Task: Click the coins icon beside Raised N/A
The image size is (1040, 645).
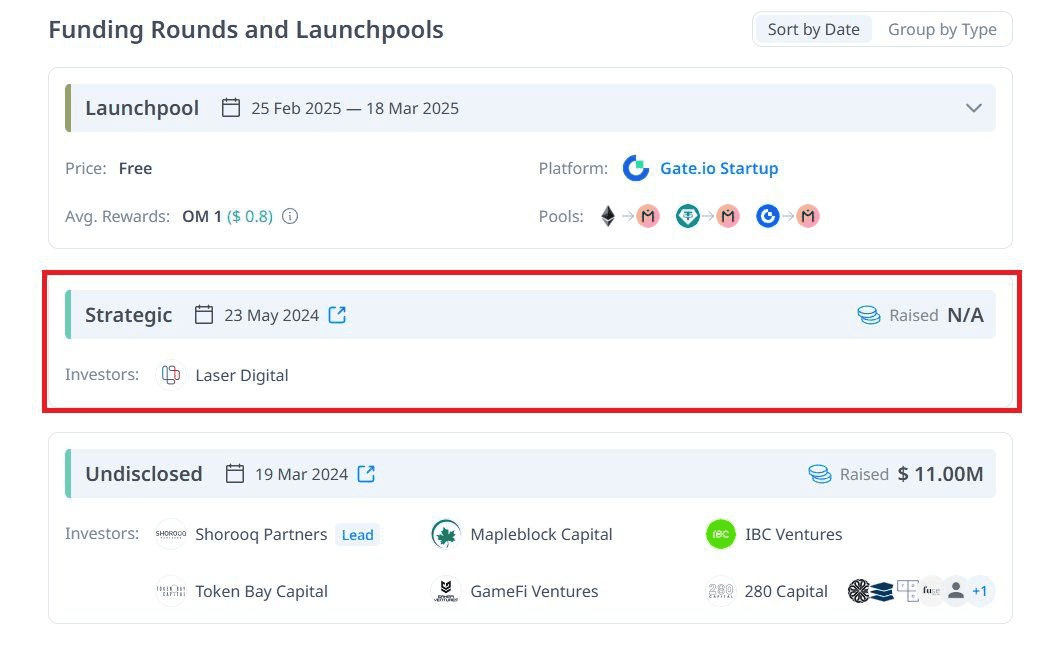Action: (x=868, y=315)
